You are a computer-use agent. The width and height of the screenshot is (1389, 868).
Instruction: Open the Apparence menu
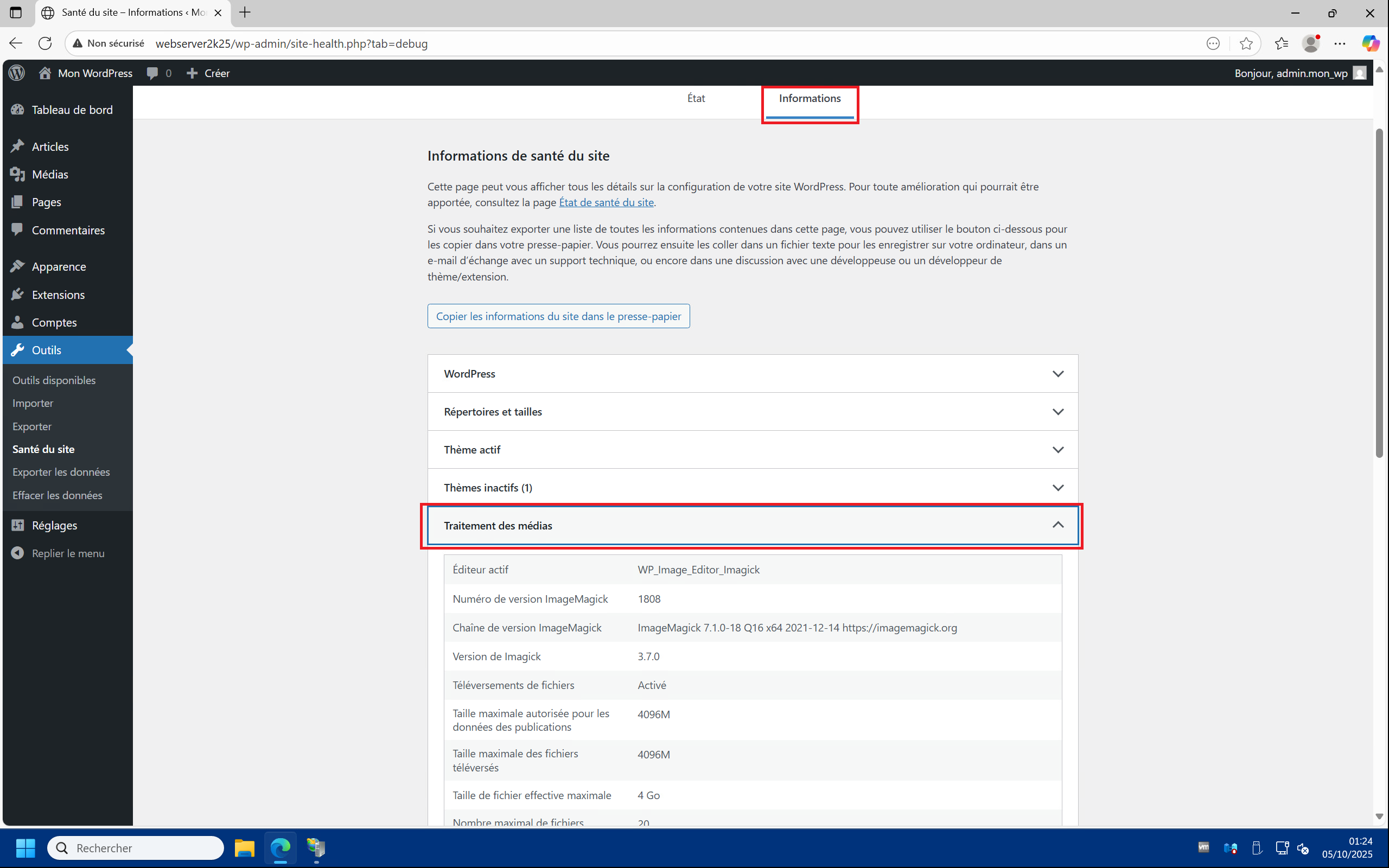[59, 266]
